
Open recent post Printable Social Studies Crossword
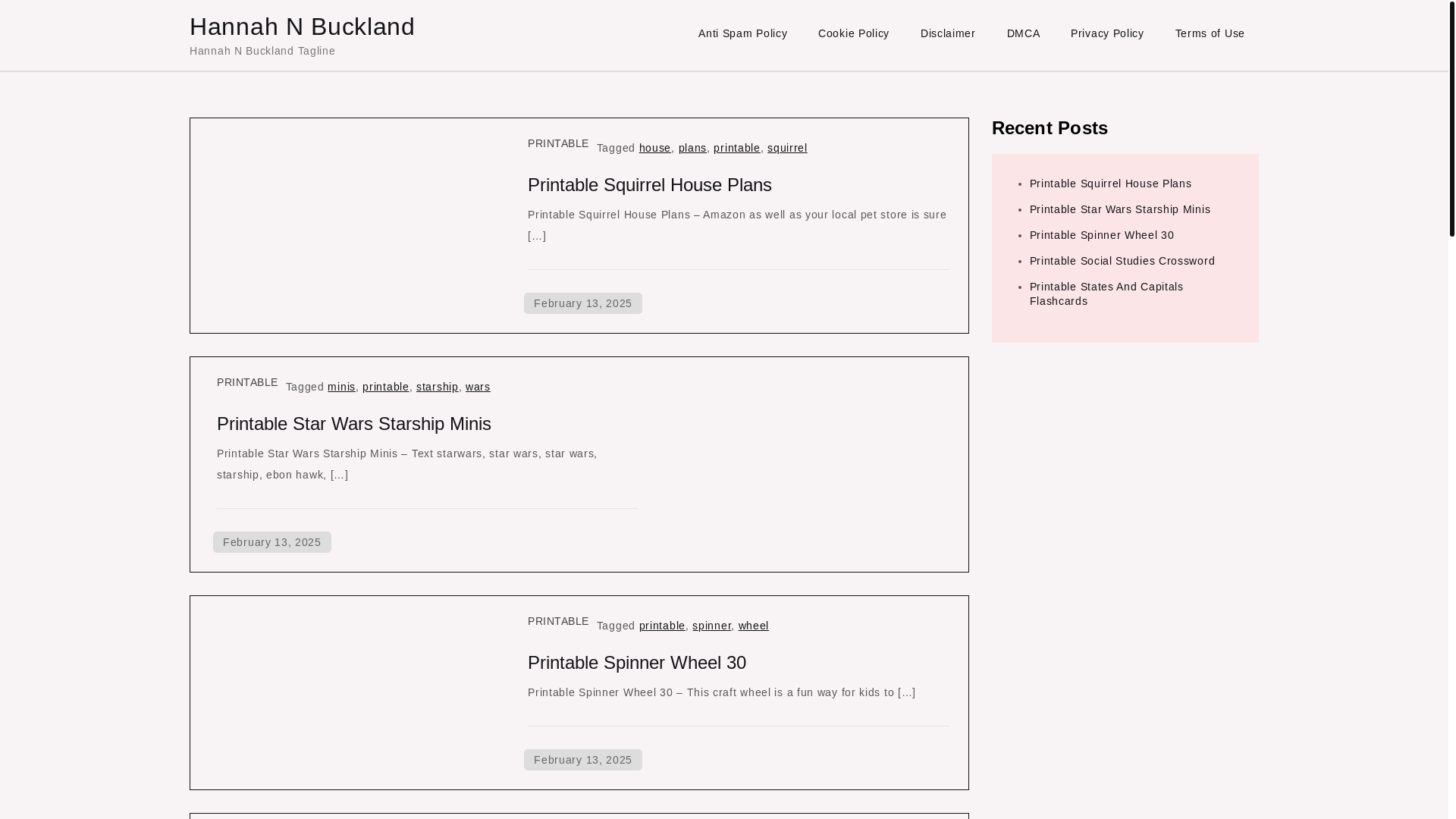(x=1122, y=261)
